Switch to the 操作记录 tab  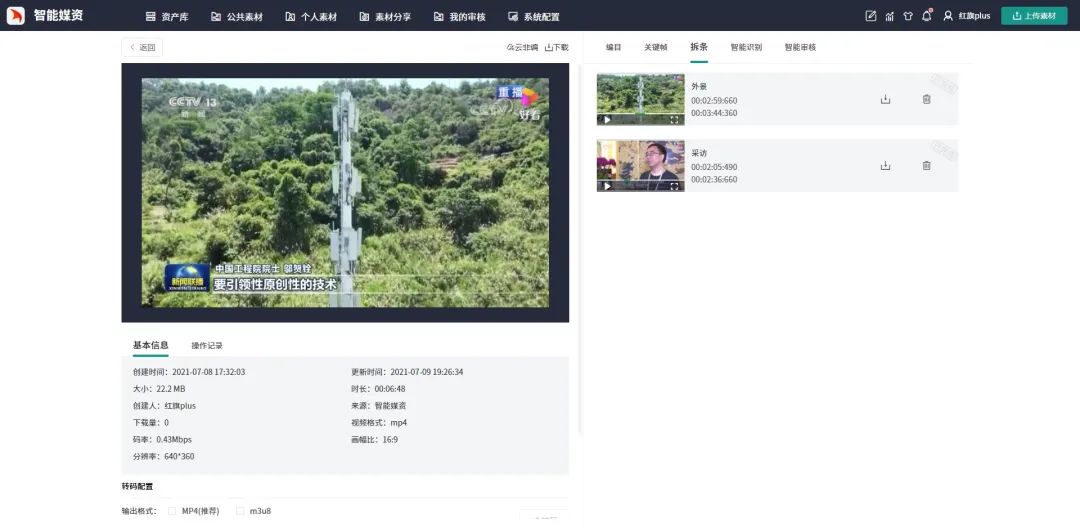pos(207,346)
